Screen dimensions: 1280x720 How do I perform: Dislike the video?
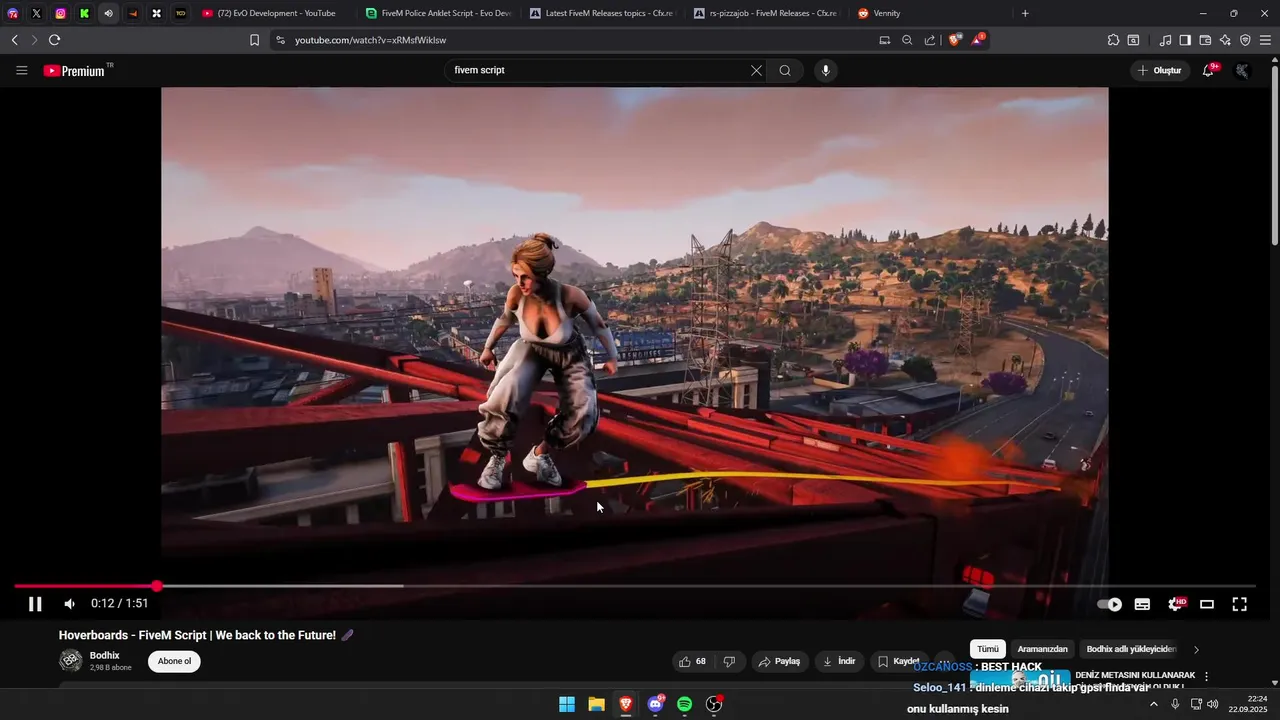pos(730,661)
